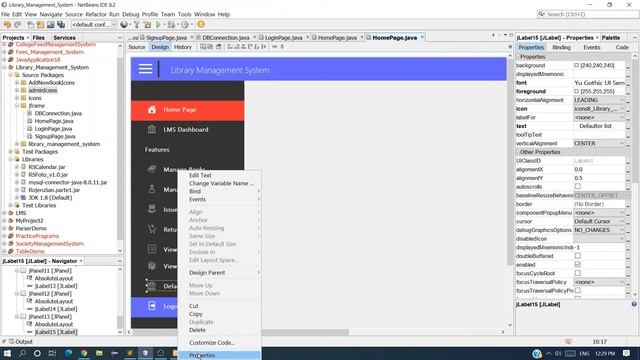
Task: Open Windows Start menu
Action: coord(7,353)
